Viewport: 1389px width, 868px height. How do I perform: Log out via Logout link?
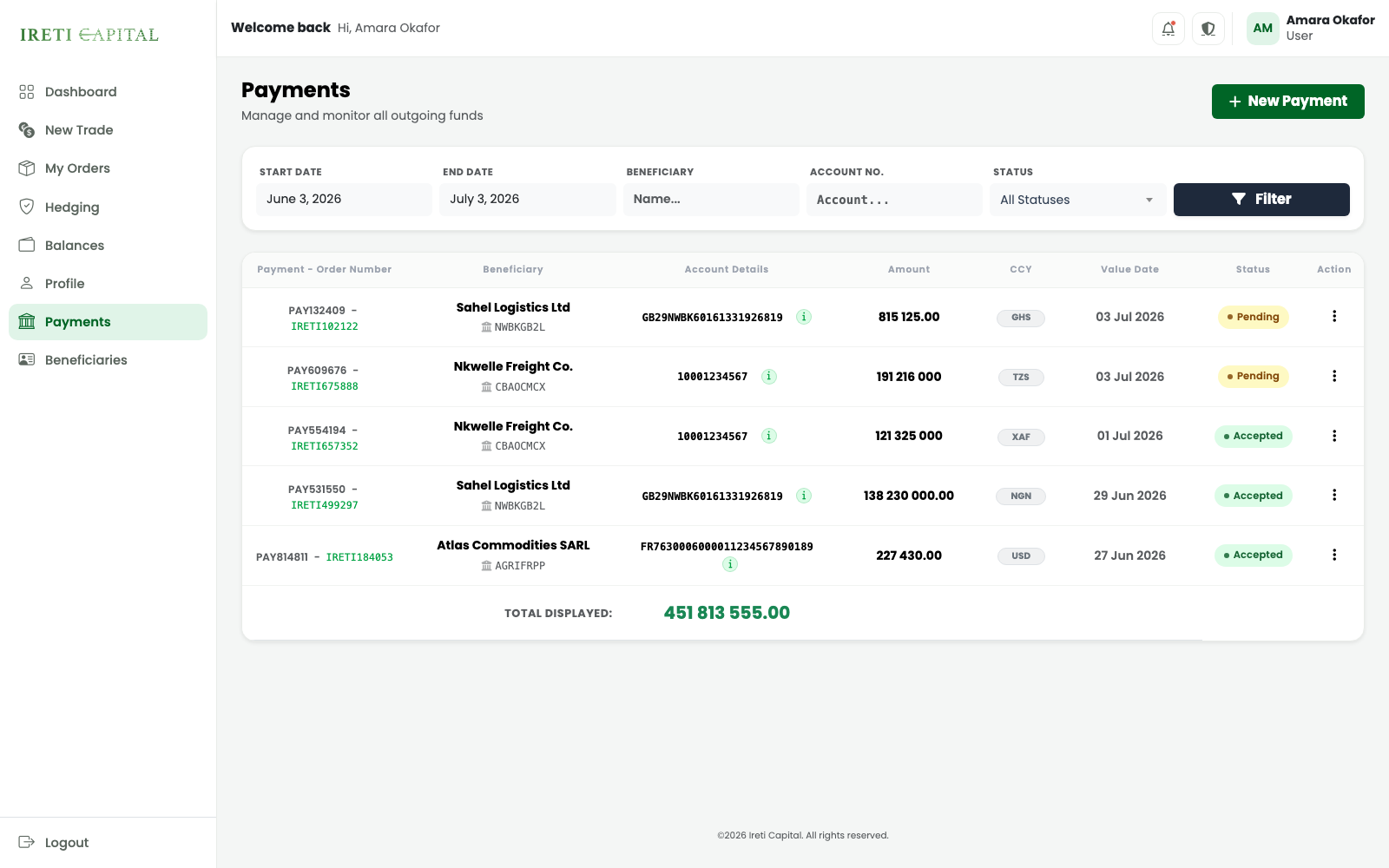click(x=54, y=843)
